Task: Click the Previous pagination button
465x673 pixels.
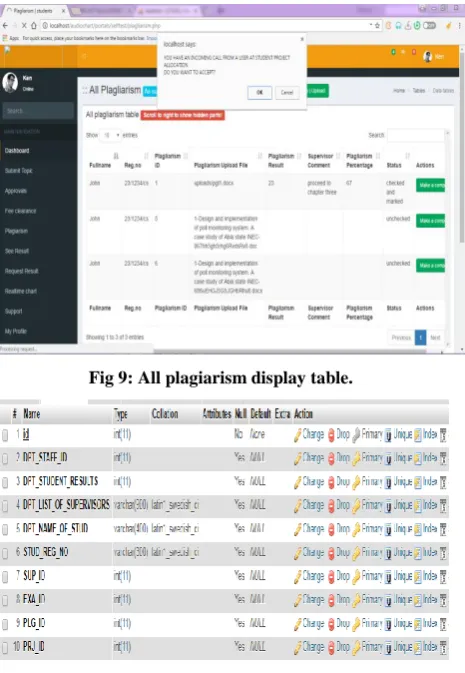Action: (401, 338)
